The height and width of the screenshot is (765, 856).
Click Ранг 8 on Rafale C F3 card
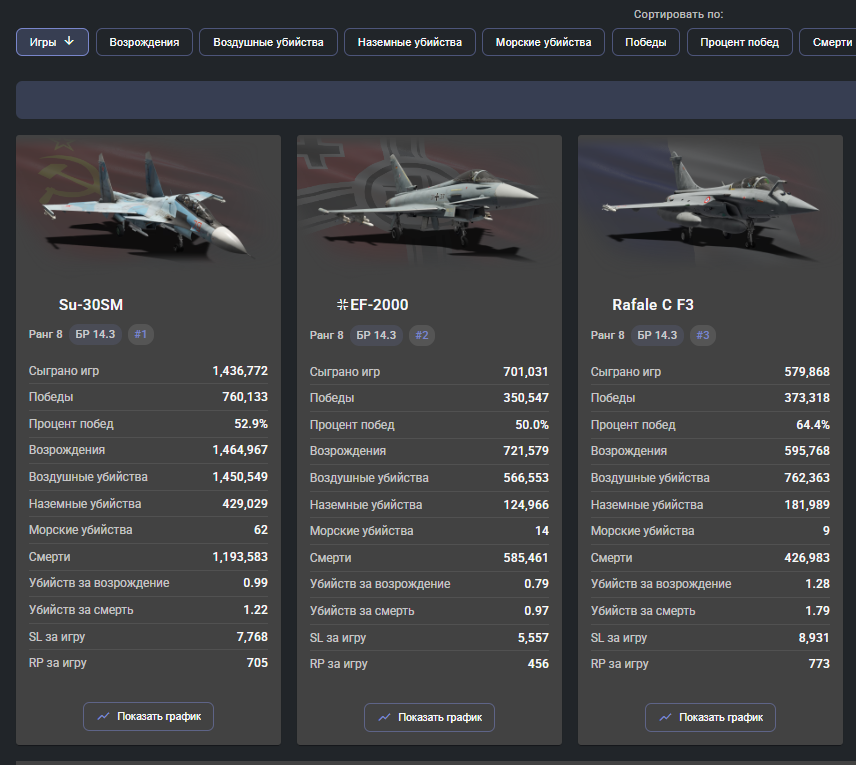coord(607,335)
